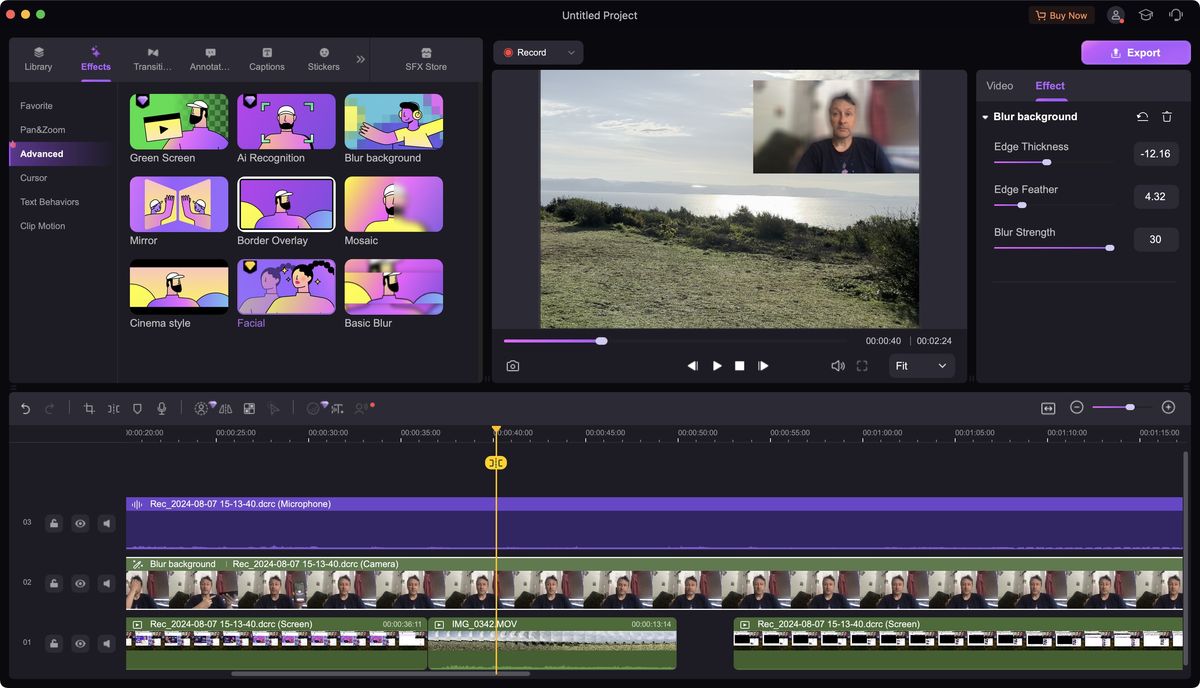The width and height of the screenshot is (1200, 688).
Task: Open the Fit zoom level dropdown
Action: (920, 366)
